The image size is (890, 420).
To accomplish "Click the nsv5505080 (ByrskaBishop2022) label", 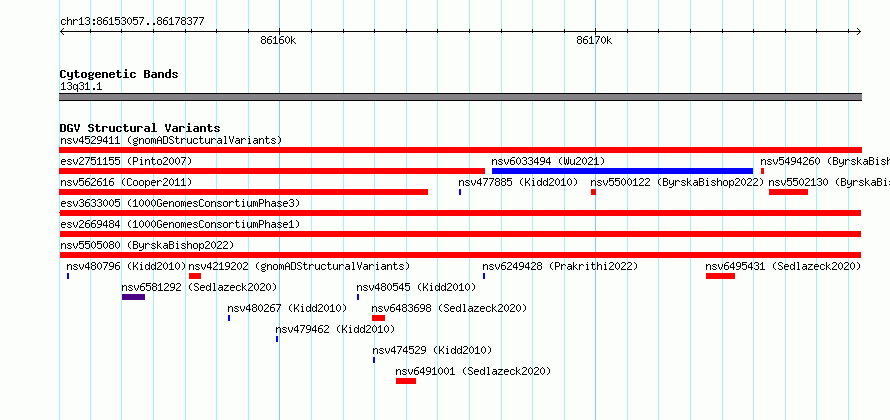I will coord(147,246).
